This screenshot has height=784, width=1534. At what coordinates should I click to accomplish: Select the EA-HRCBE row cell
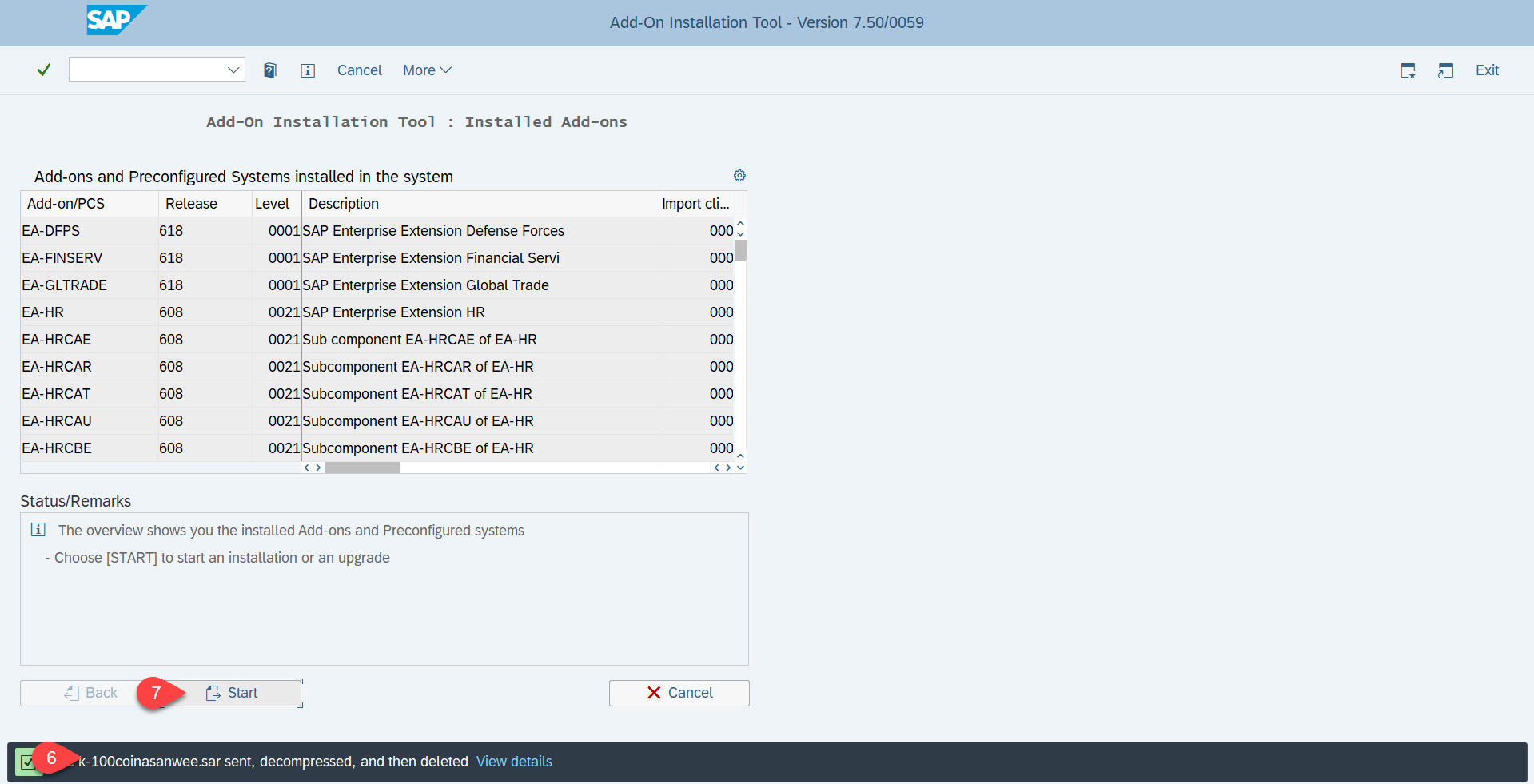[x=90, y=448]
